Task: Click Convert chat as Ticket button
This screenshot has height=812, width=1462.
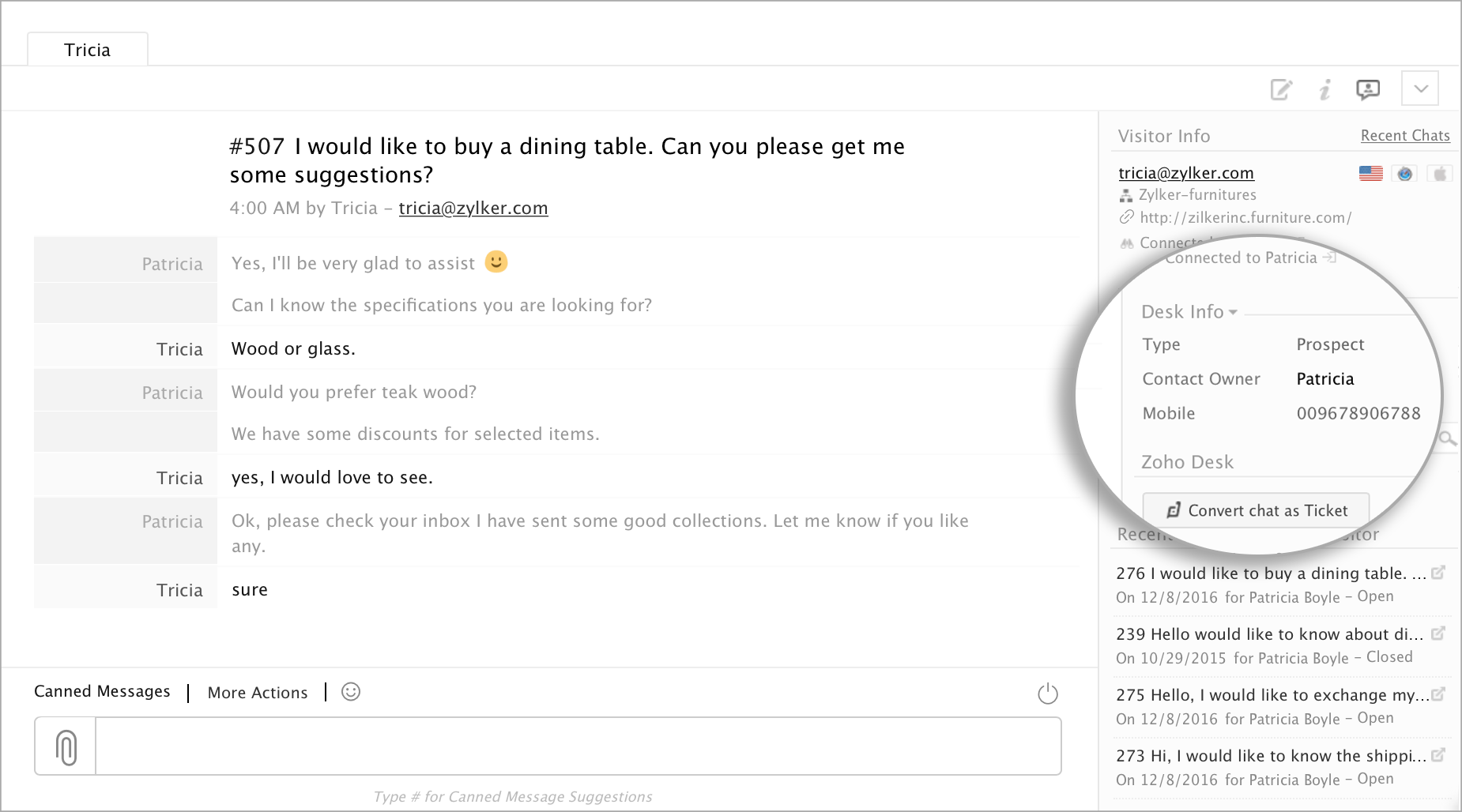Action: [1256, 510]
